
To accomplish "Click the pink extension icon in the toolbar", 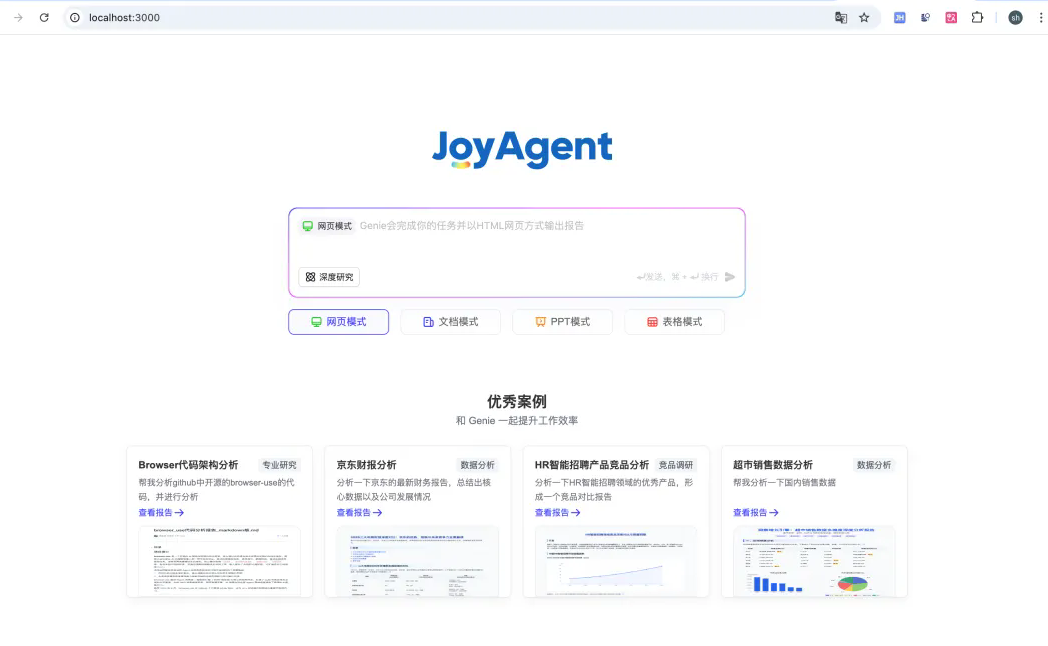I will [951, 17].
